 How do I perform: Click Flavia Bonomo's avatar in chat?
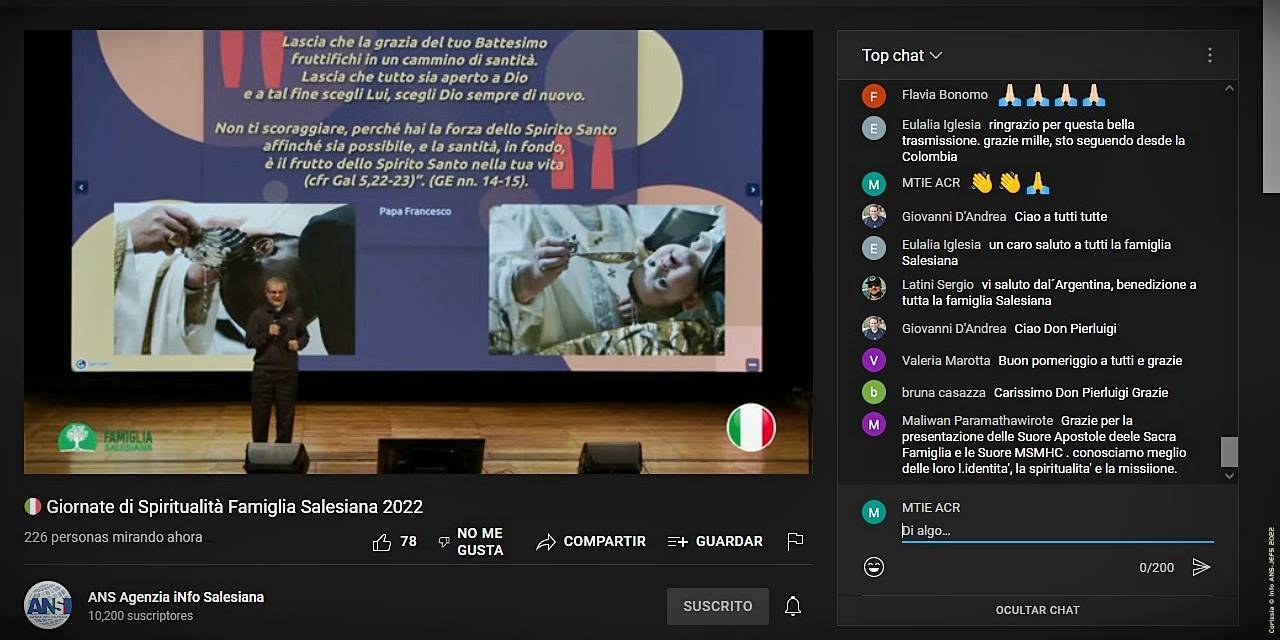point(874,96)
